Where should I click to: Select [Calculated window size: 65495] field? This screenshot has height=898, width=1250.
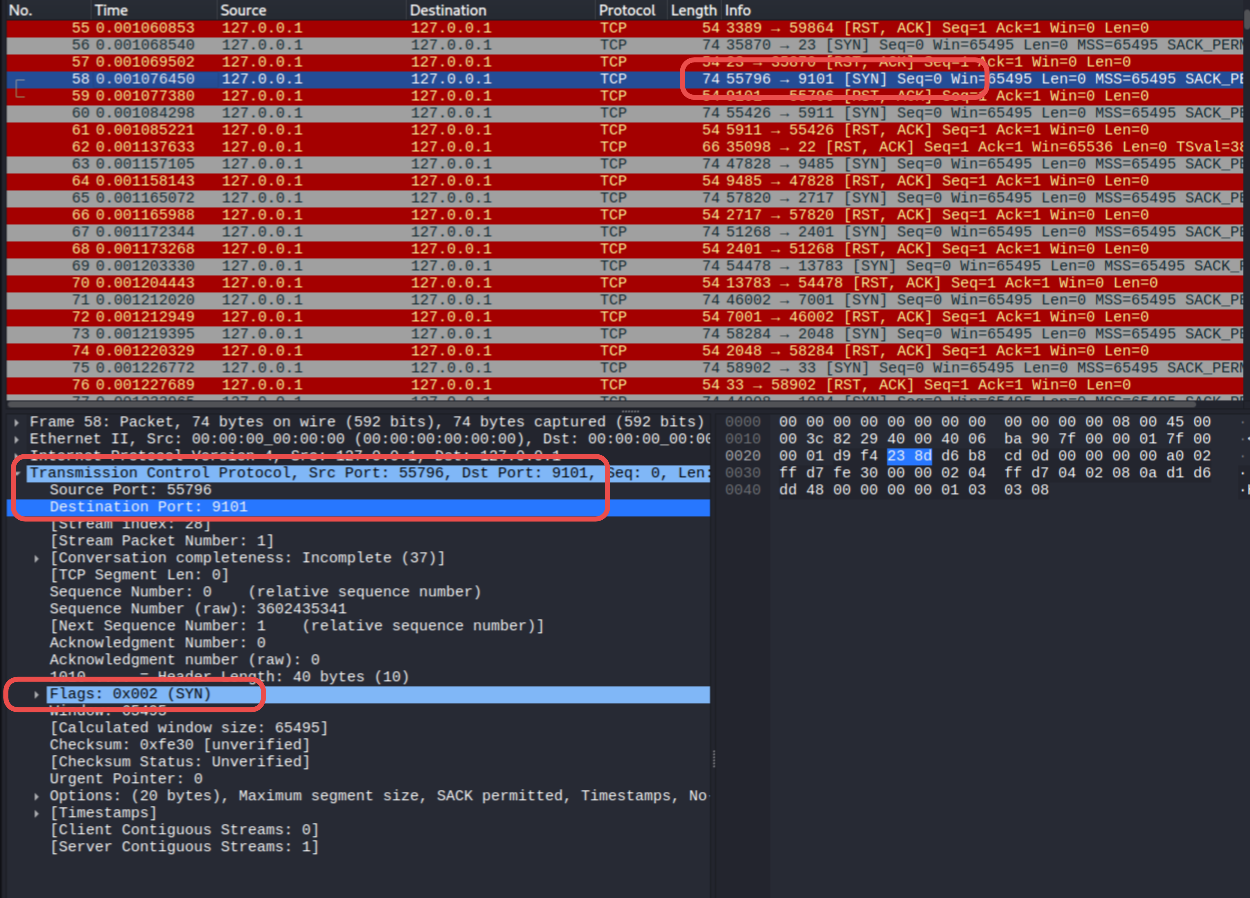(189, 728)
